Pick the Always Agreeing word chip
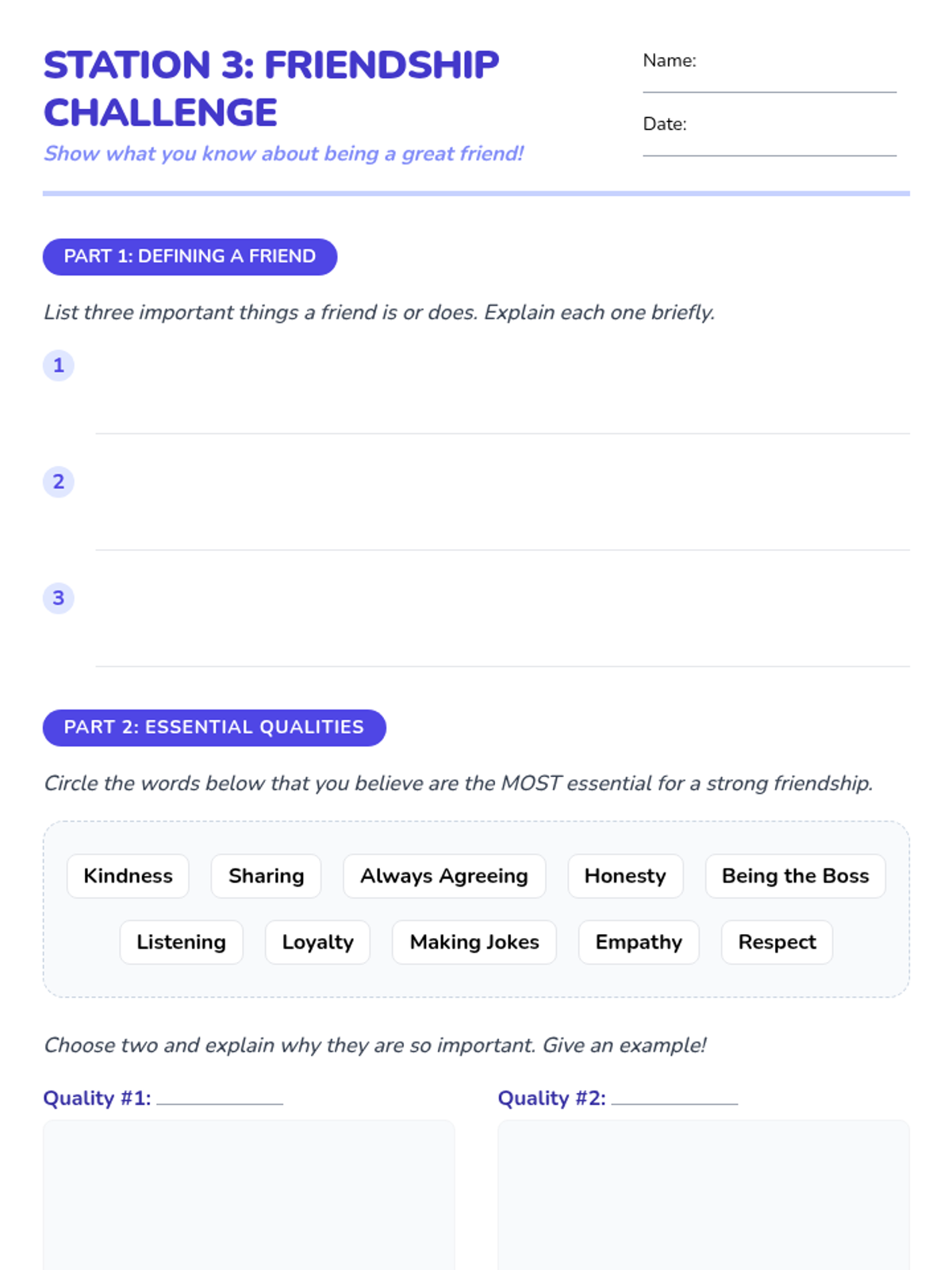This screenshot has height=1270, width=952. coord(444,876)
